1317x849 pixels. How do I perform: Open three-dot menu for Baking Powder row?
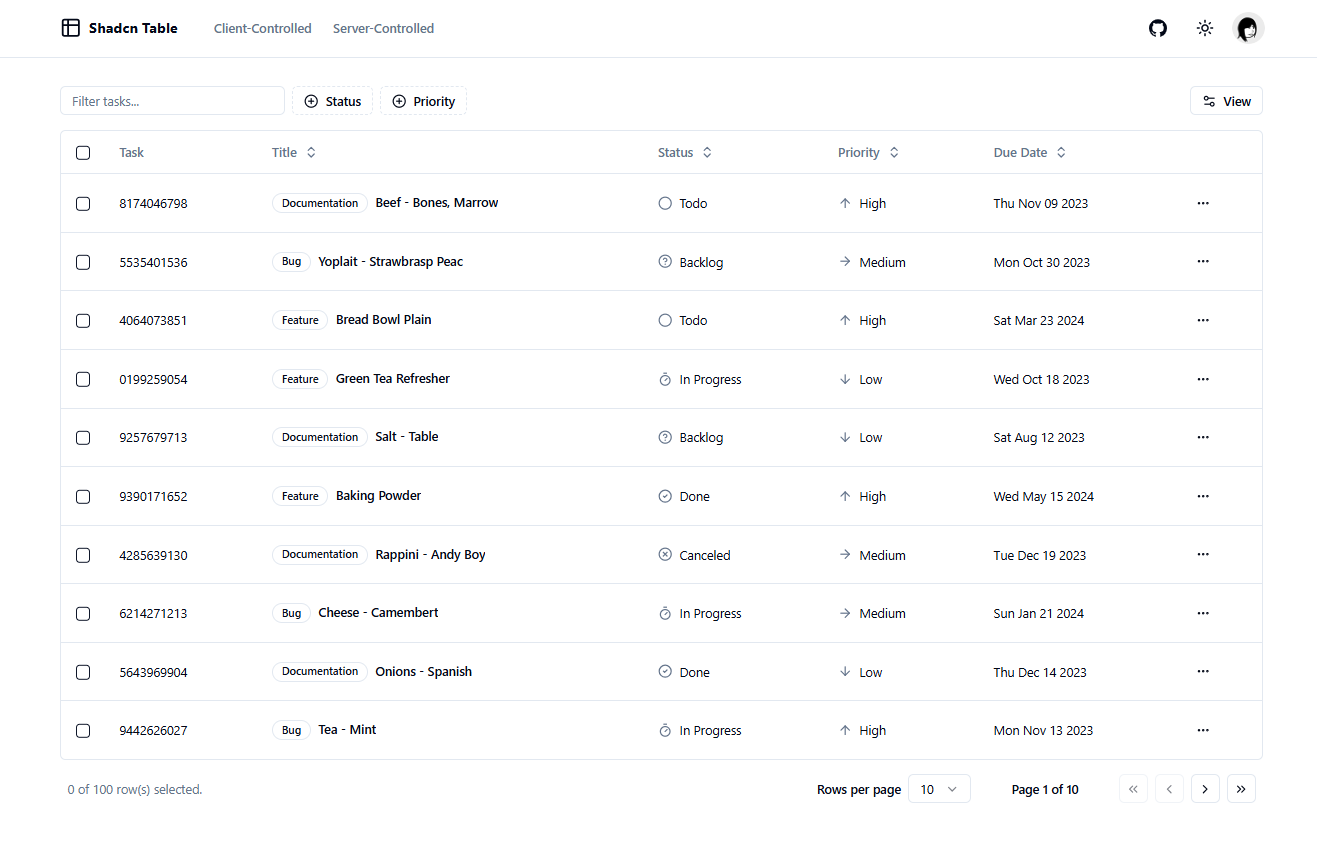(x=1203, y=496)
